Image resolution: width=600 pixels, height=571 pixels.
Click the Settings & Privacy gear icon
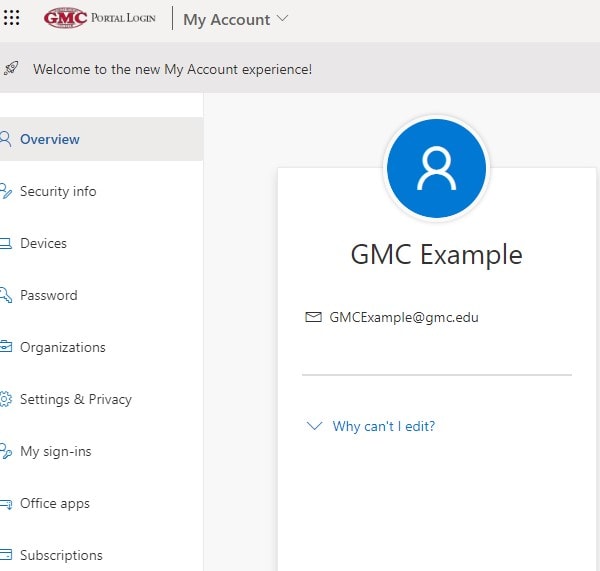[x=5, y=399]
